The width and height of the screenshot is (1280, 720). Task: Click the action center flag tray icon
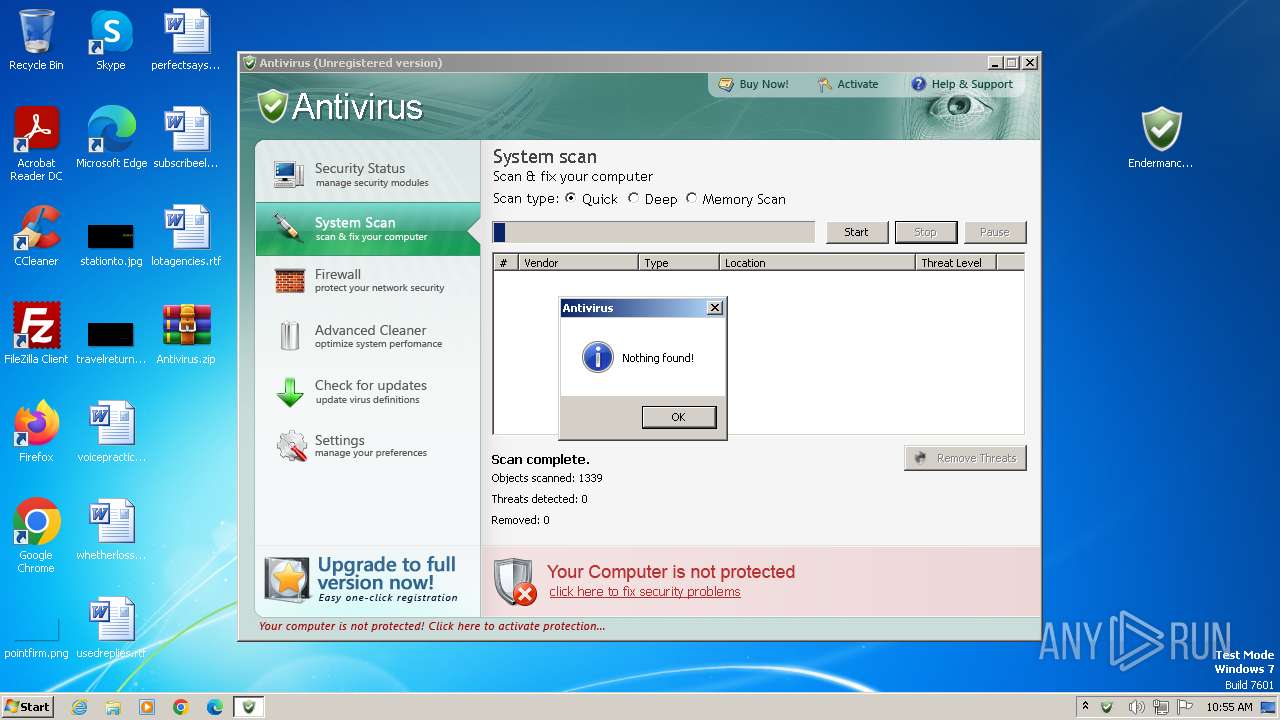[1184, 707]
